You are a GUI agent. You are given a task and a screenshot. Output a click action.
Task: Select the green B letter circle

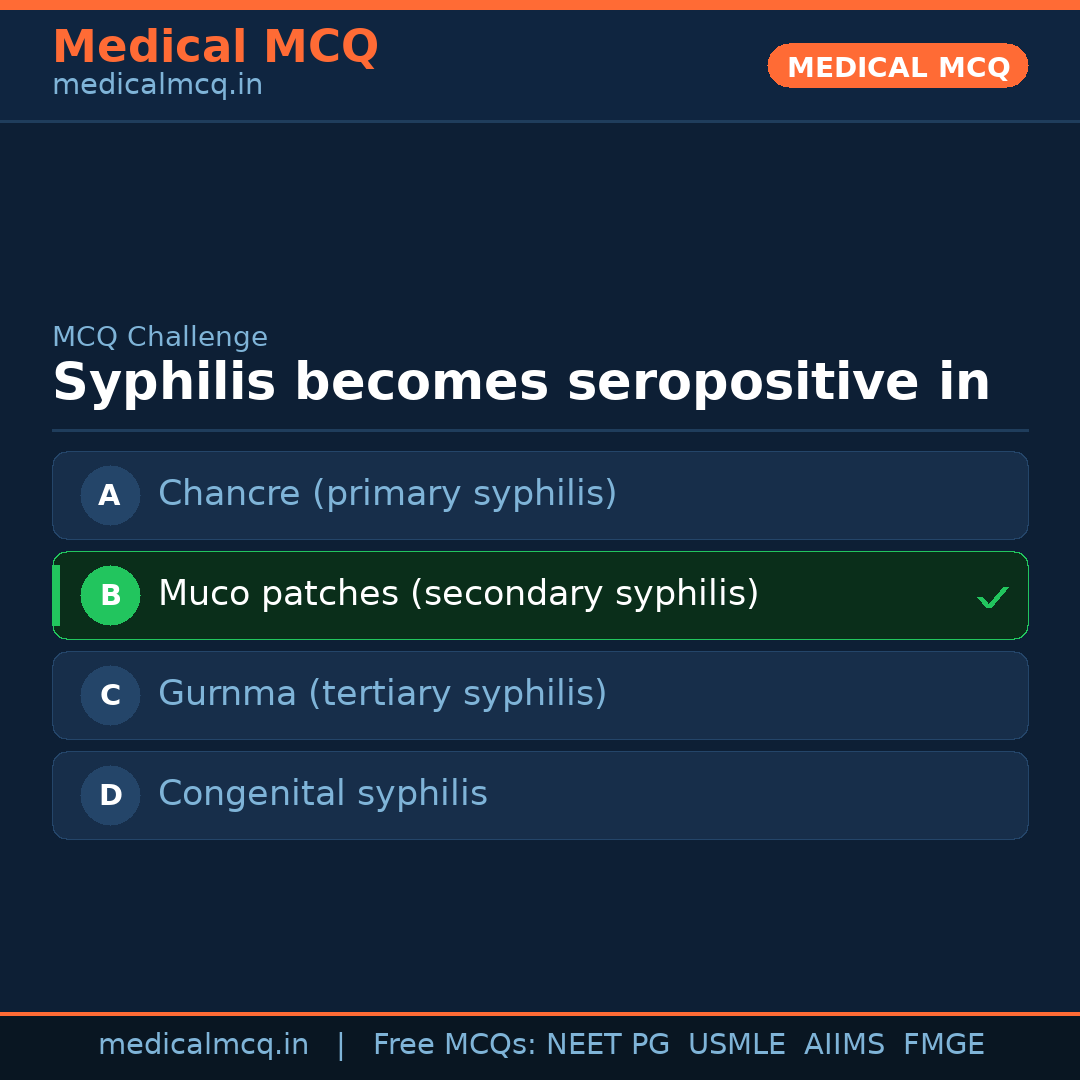[110, 595]
